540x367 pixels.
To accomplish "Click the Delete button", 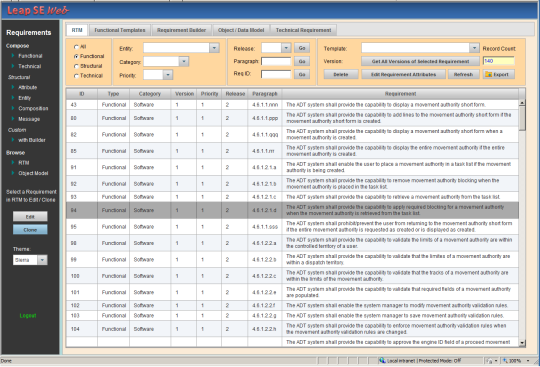I will [x=341, y=74].
